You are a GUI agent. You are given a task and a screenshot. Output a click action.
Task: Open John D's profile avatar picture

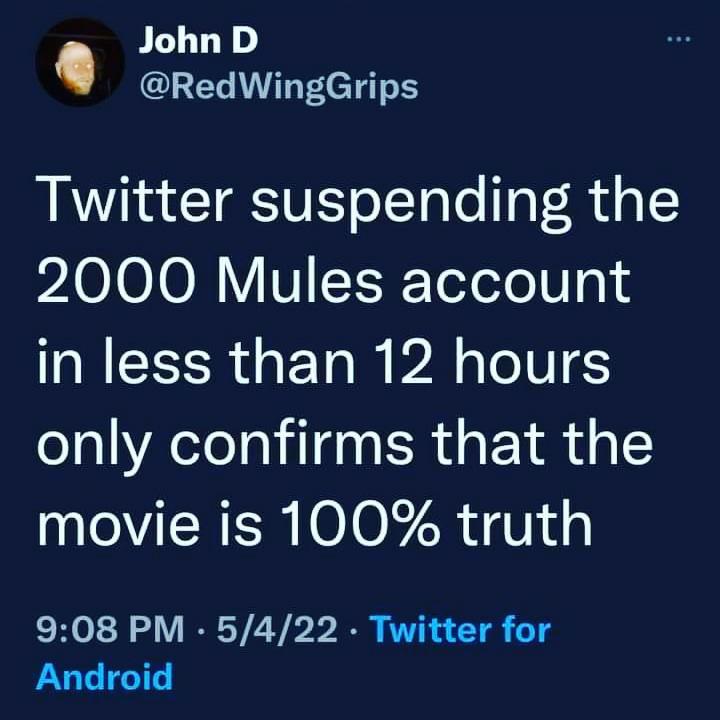click(x=80, y=62)
